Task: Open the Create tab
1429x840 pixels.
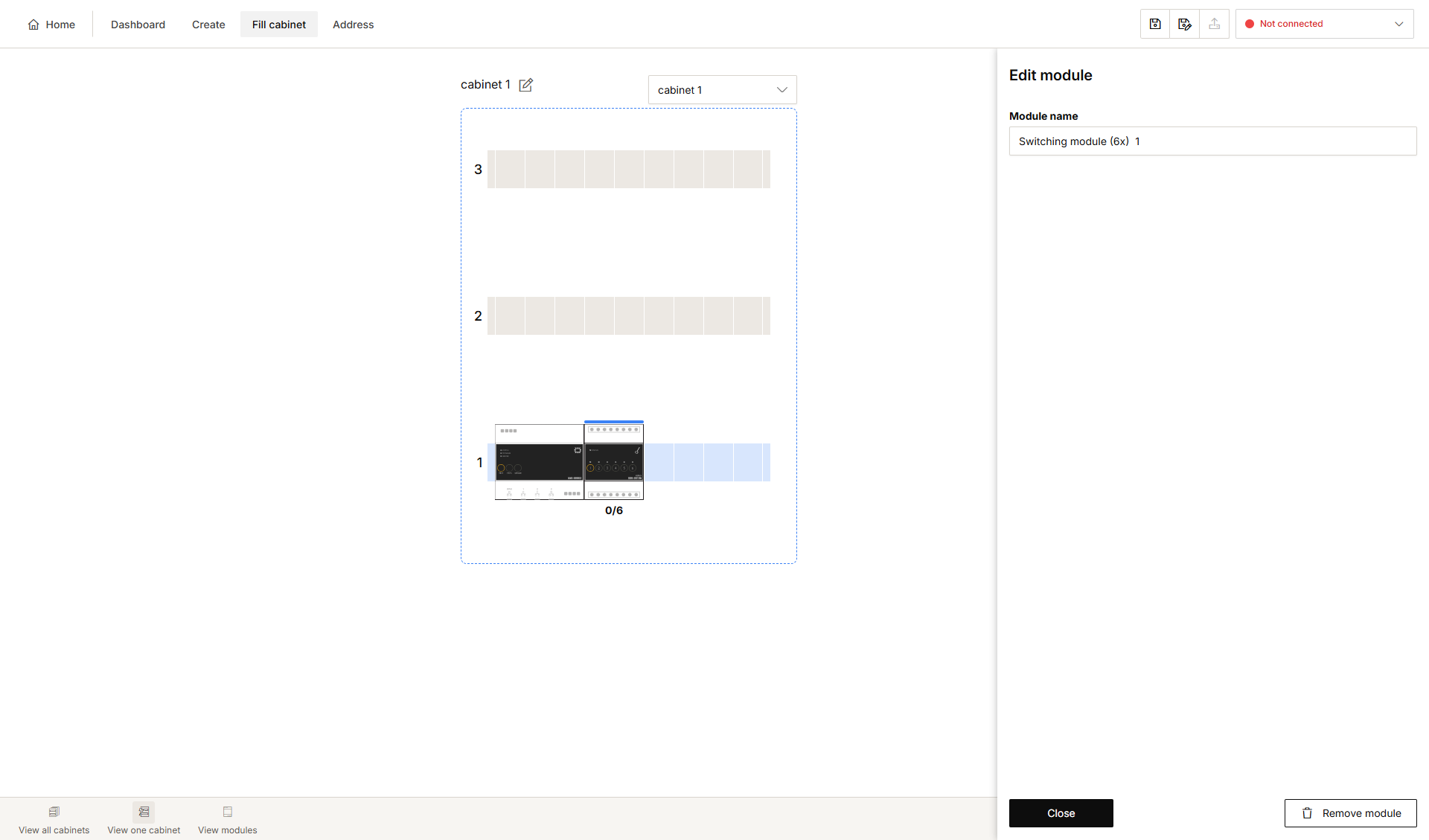Action: [208, 25]
